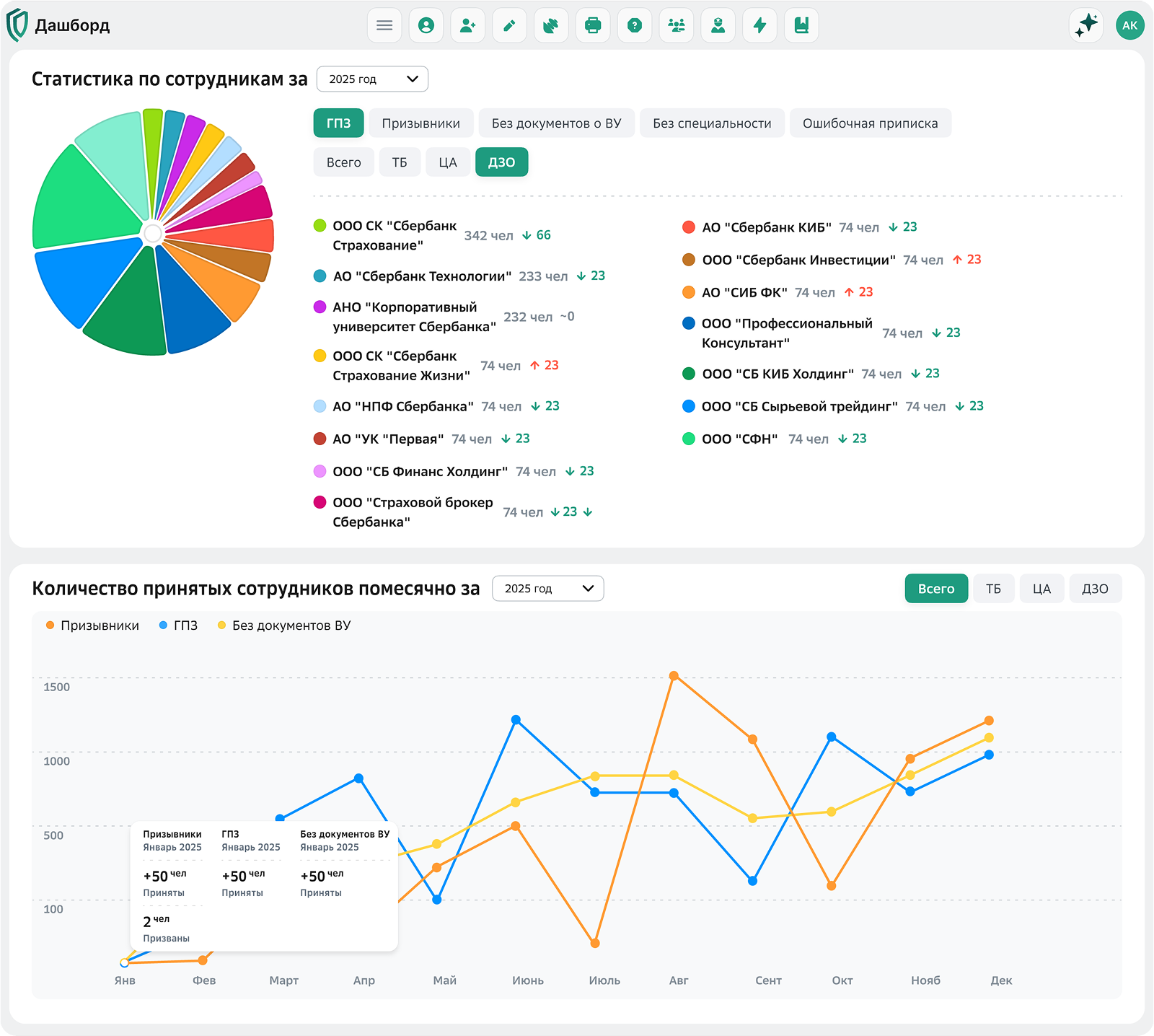This screenshot has width=1154, height=1036.
Task: Open the statistics year dropdown
Action: coord(372,79)
